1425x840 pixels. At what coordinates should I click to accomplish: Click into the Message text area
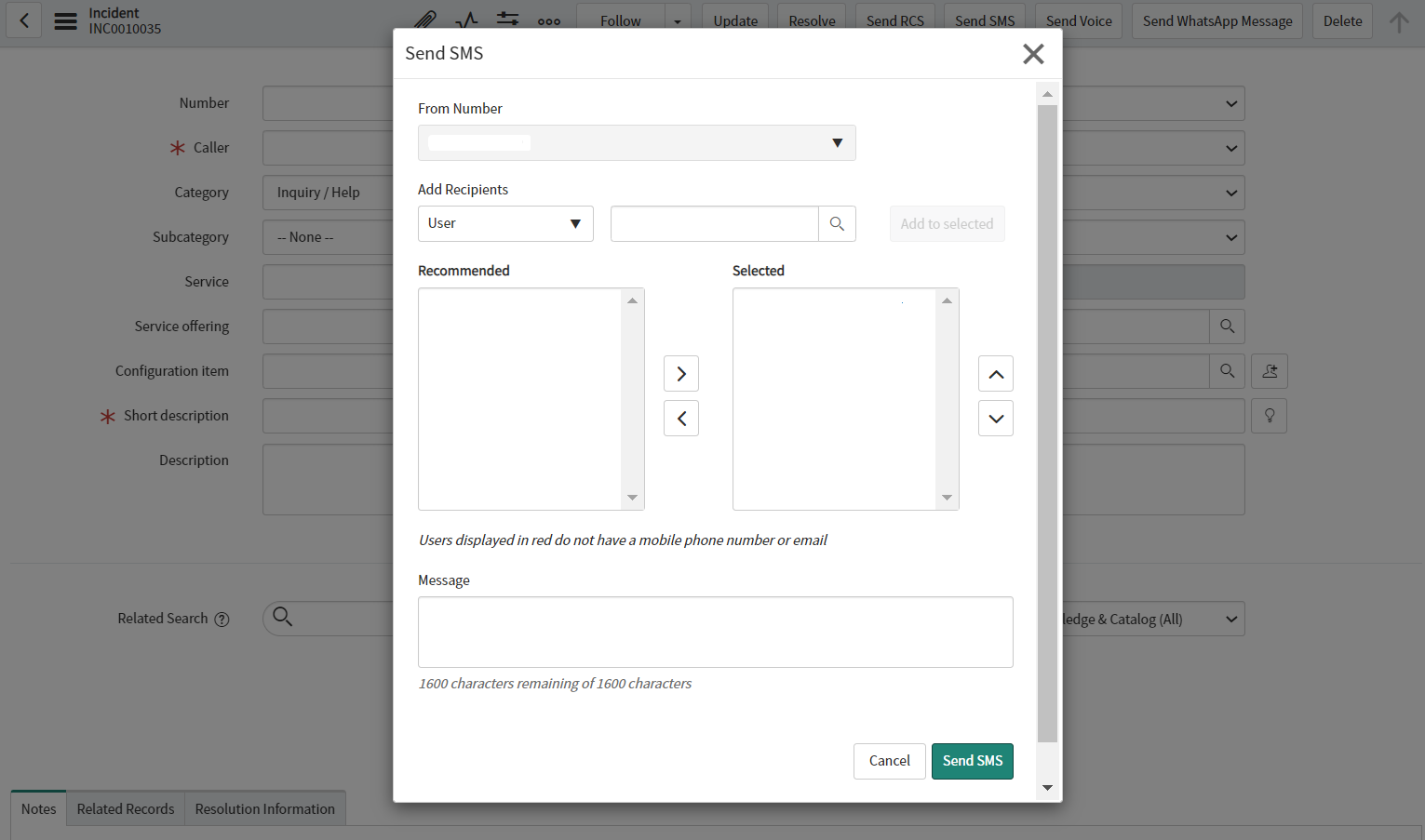[715, 632]
